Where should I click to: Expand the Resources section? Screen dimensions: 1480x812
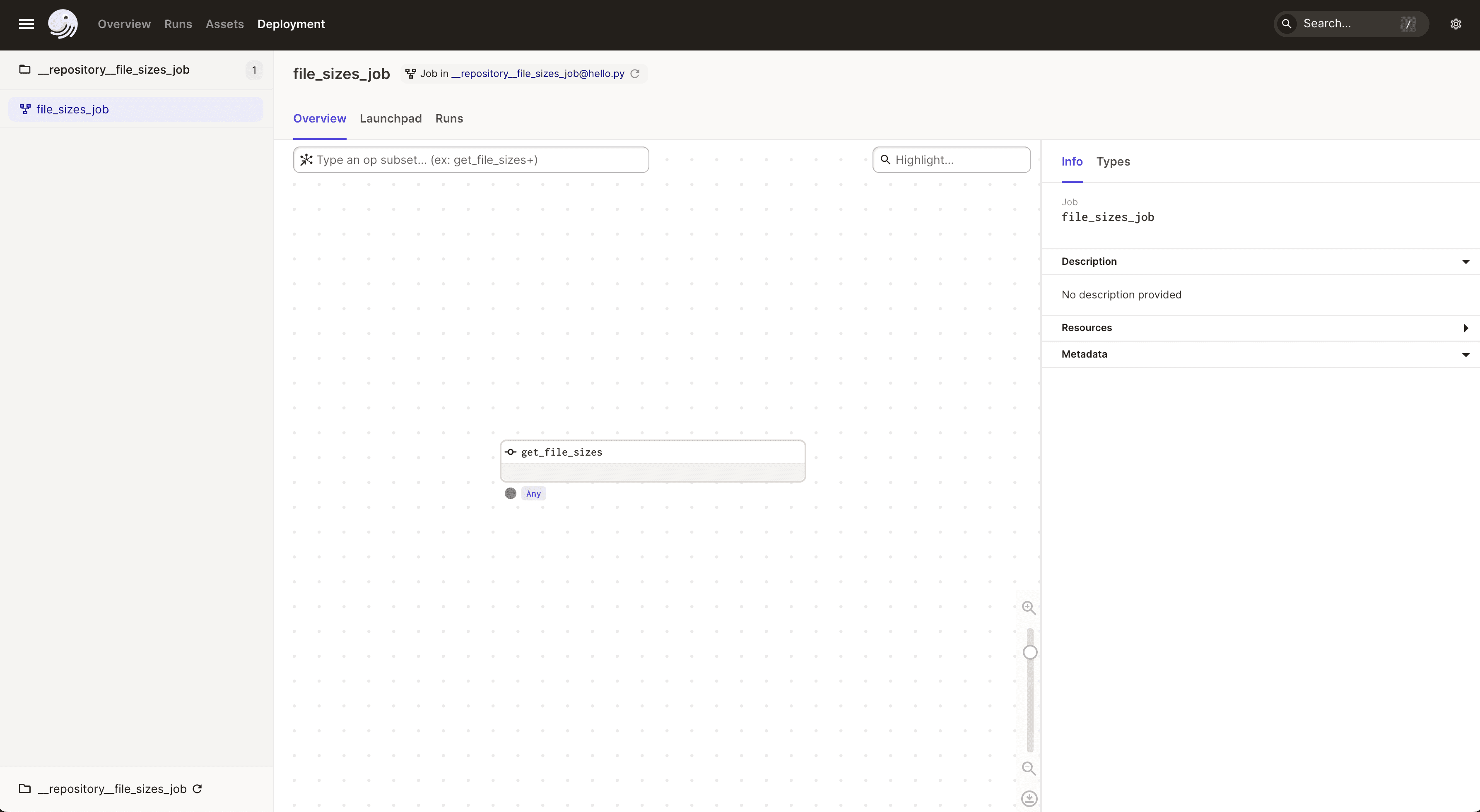pyautogui.click(x=1465, y=328)
